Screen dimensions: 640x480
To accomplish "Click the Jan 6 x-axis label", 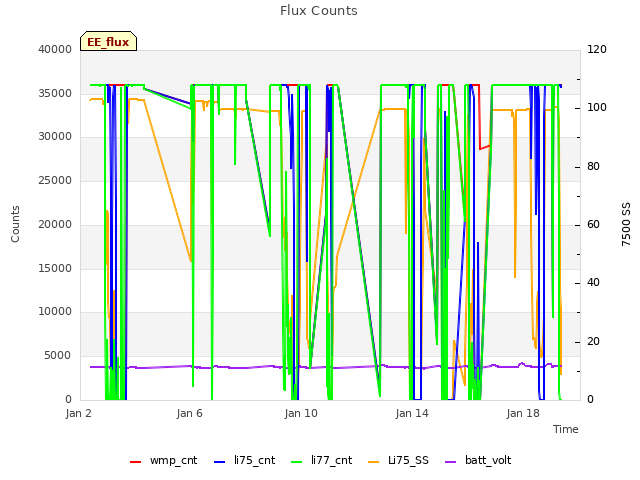I will [x=189, y=413].
